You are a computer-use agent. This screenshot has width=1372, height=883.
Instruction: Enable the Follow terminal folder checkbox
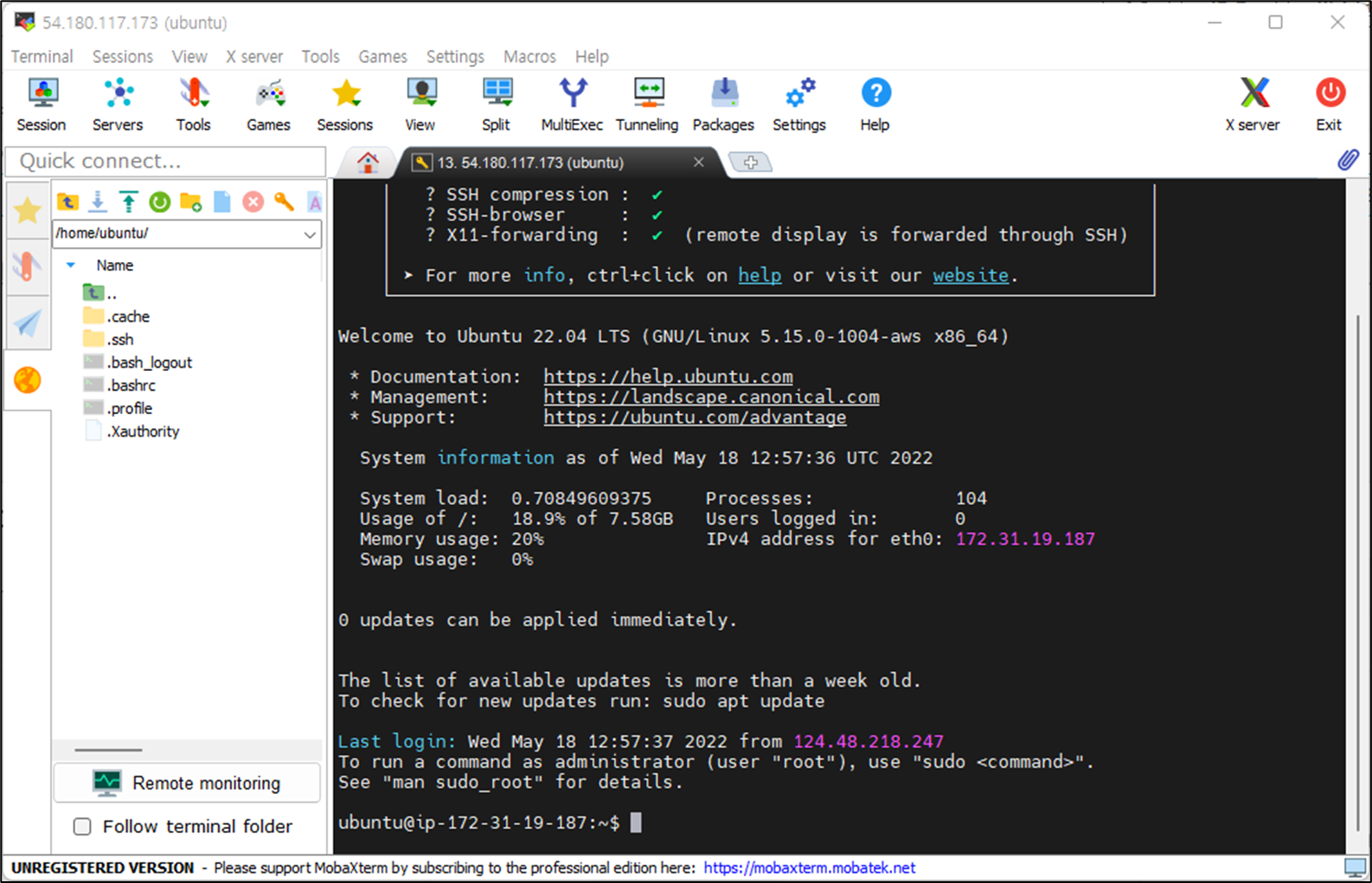click(x=82, y=827)
